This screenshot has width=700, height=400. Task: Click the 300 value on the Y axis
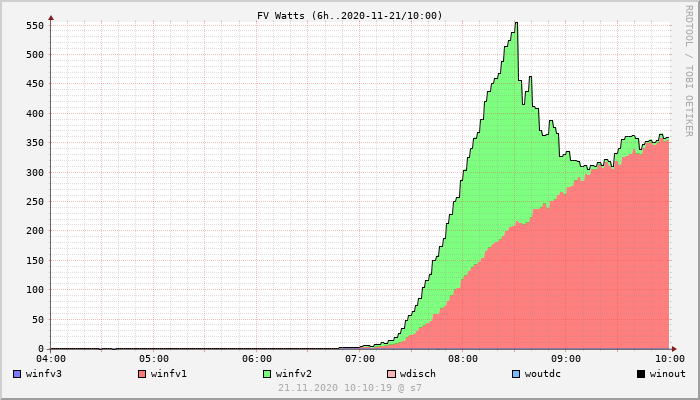click(x=35, y=172)
